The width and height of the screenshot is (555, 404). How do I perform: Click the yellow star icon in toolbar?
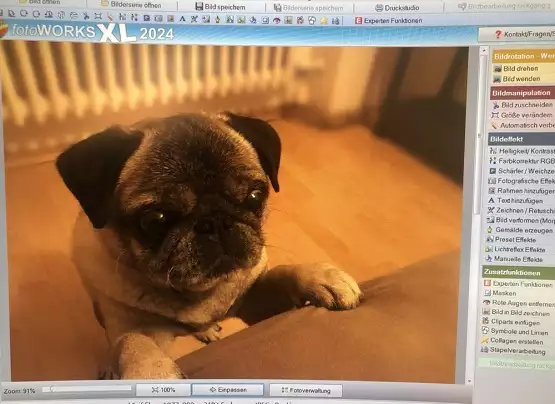tap(324, 21)
